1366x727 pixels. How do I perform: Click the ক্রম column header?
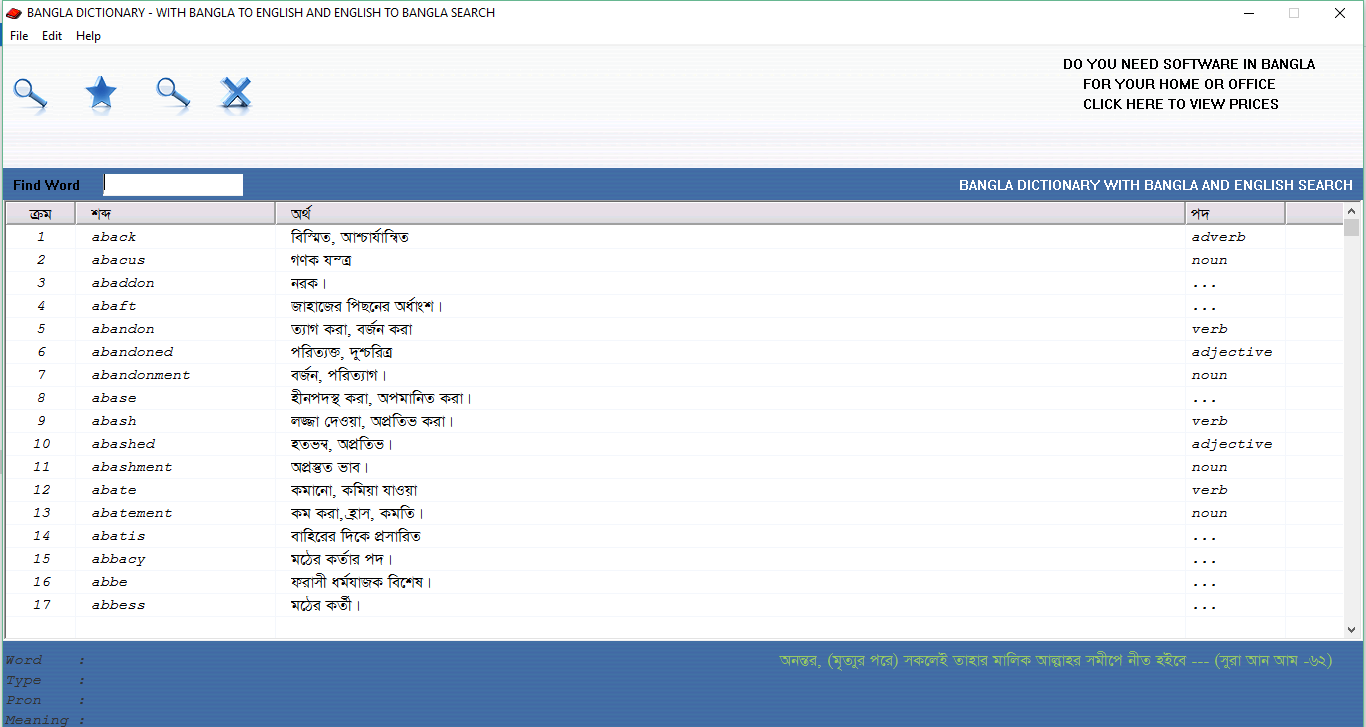[x=40, y=212]
